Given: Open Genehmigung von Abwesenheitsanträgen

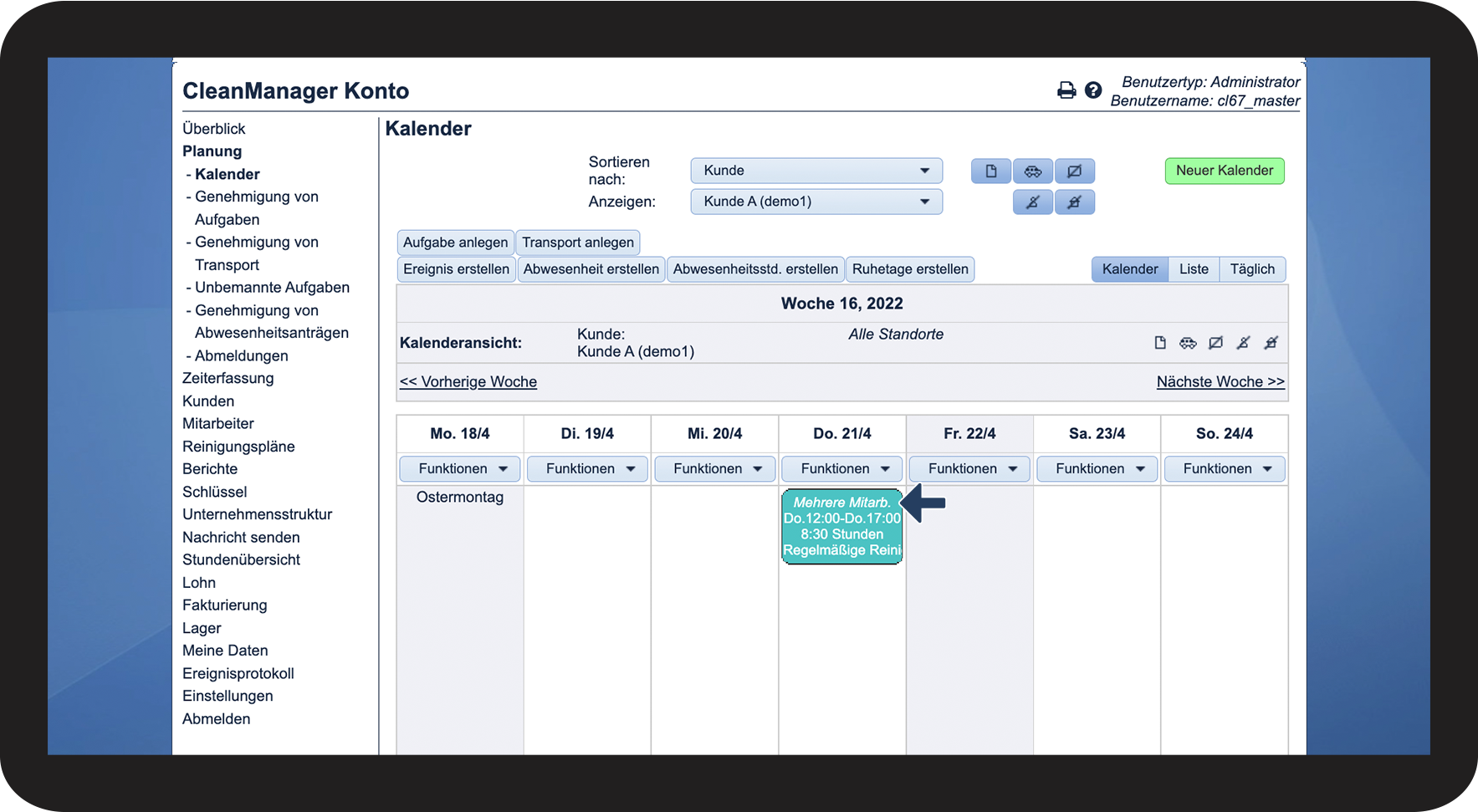Looking at the screenshot, I should 272,322.
